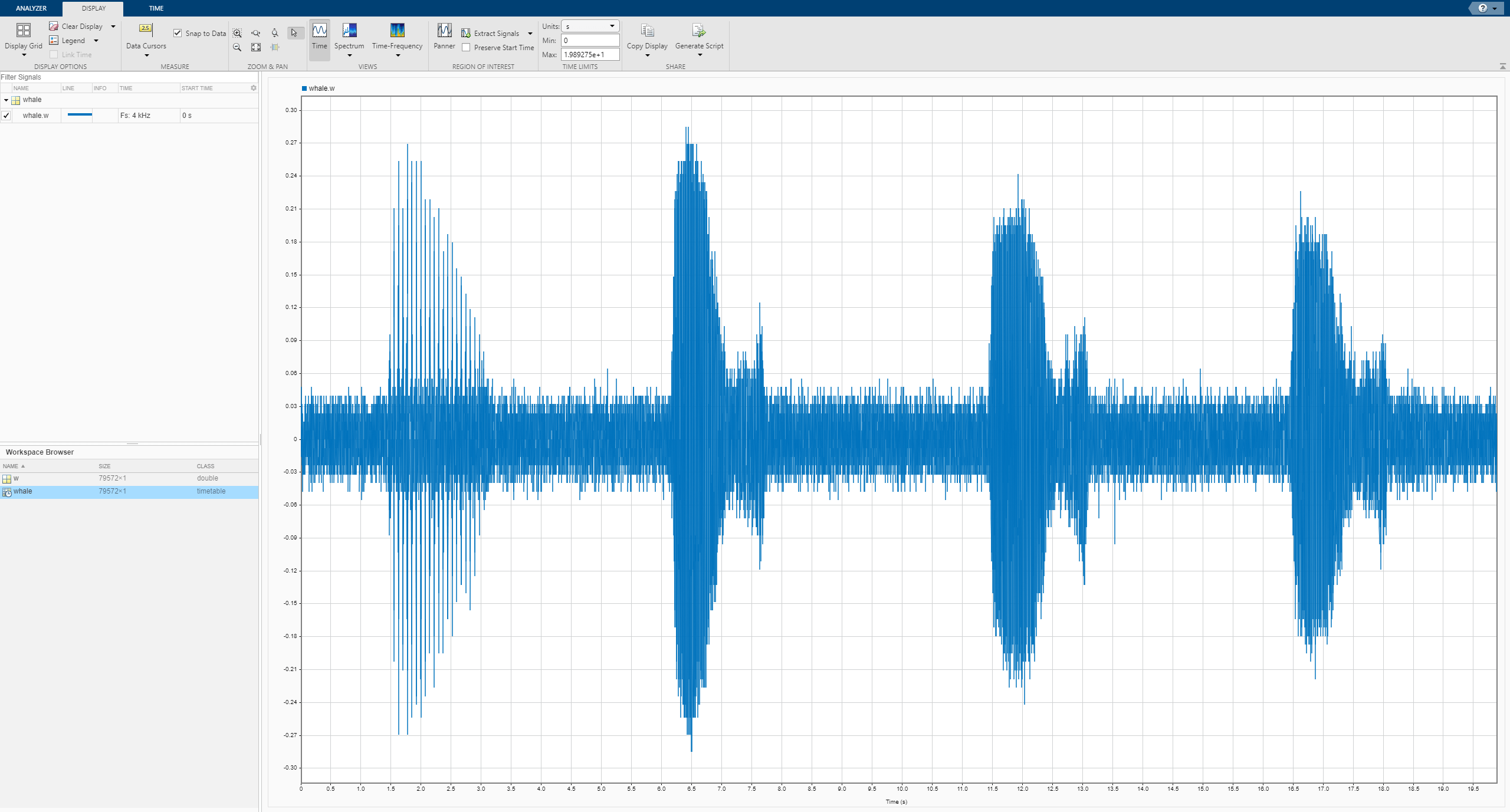Switch to the Analyzer tab
This screenshot has width=1510, height=812.
pyautogui.click(x=31, y=8)
